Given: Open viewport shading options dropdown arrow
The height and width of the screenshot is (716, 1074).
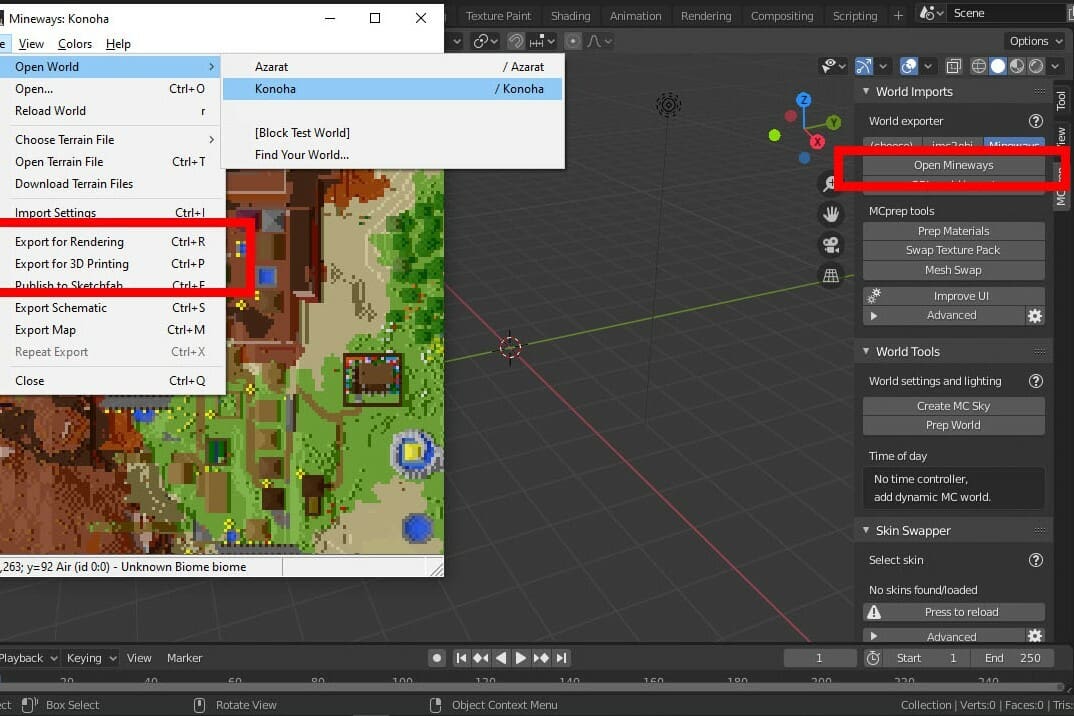Looking at the screenshot, I should coord(1056,66).
